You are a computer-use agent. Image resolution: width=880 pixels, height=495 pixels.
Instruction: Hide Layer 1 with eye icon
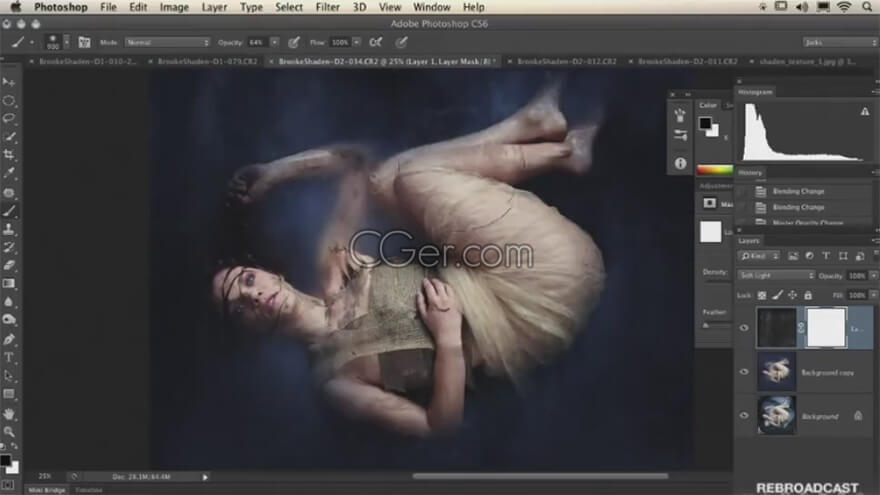pos(744,328)
